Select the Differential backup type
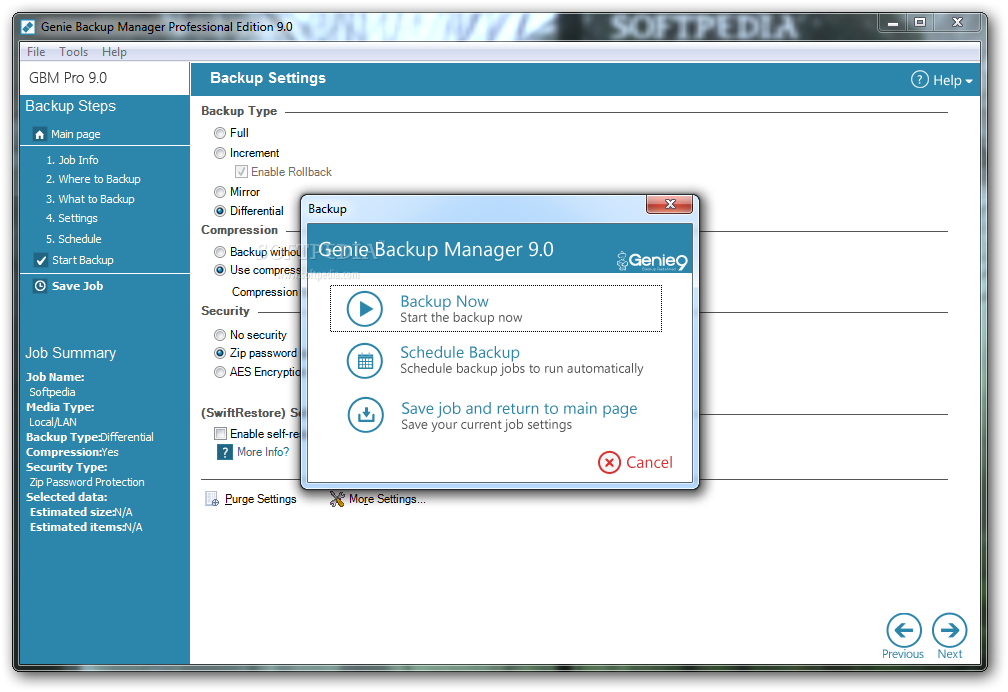Screen dimensions: 1008x692 [x=220, y=211]
